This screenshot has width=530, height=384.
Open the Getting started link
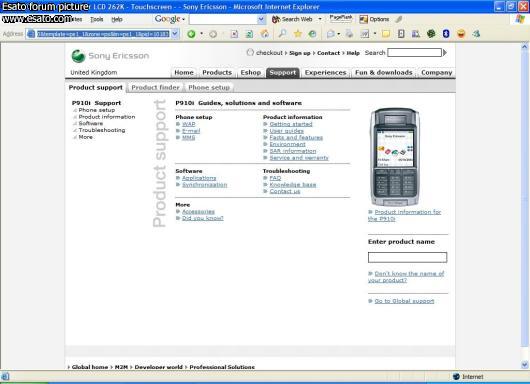291,124
